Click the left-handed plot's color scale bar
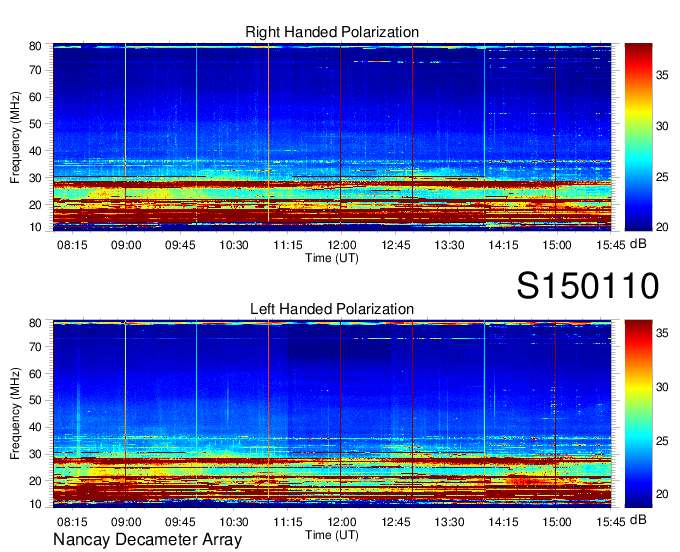The height and width of the screenshot is (552, 680). point(638,414)
